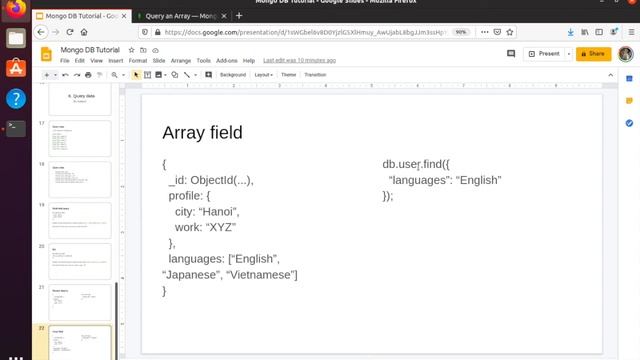Switch to the Query an Array tab
This screenshot has width=640, height=360.
[x=181, y=16]
